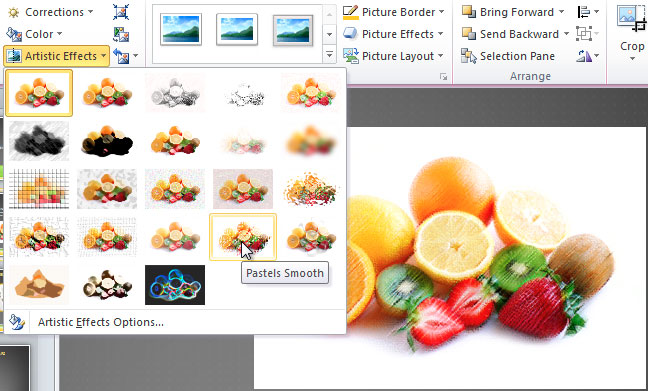Viewport: 648px width, 391px height.
Task: Open the Rotate objects icon menu
Action: 588,56
